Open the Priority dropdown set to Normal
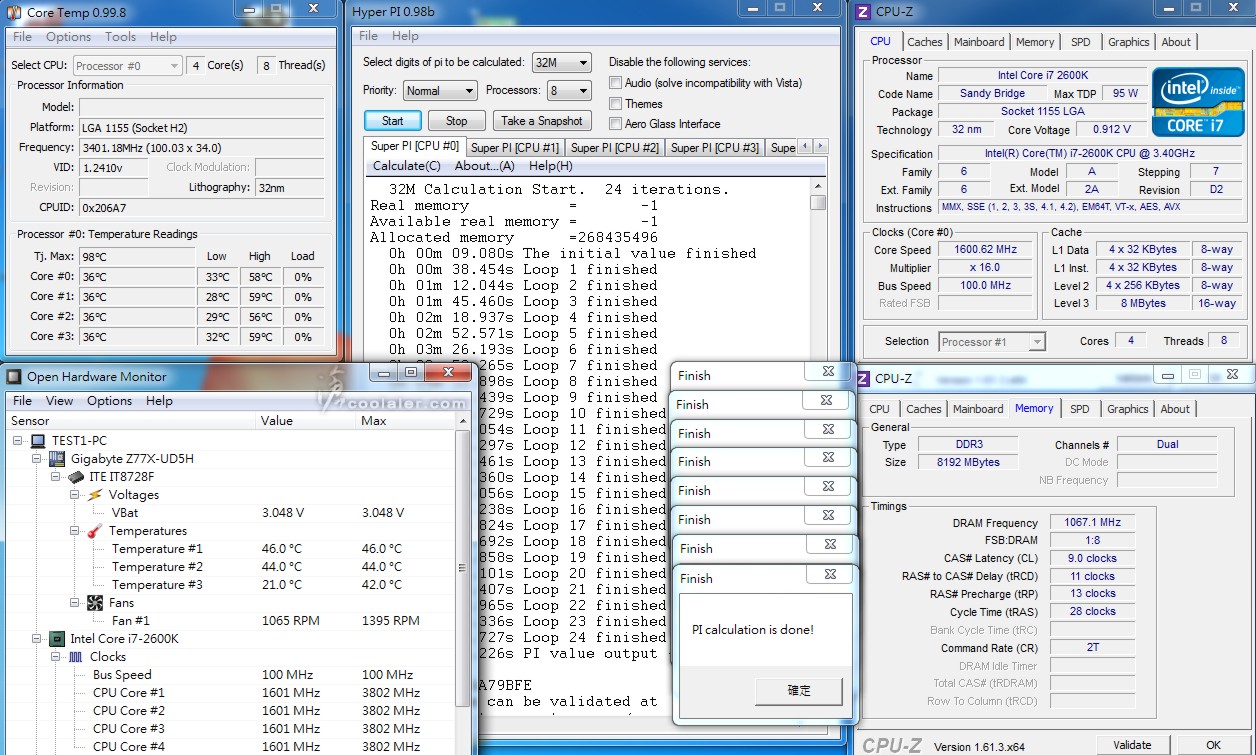Viewport: 1256px width, 755px height. click(440, 90)
